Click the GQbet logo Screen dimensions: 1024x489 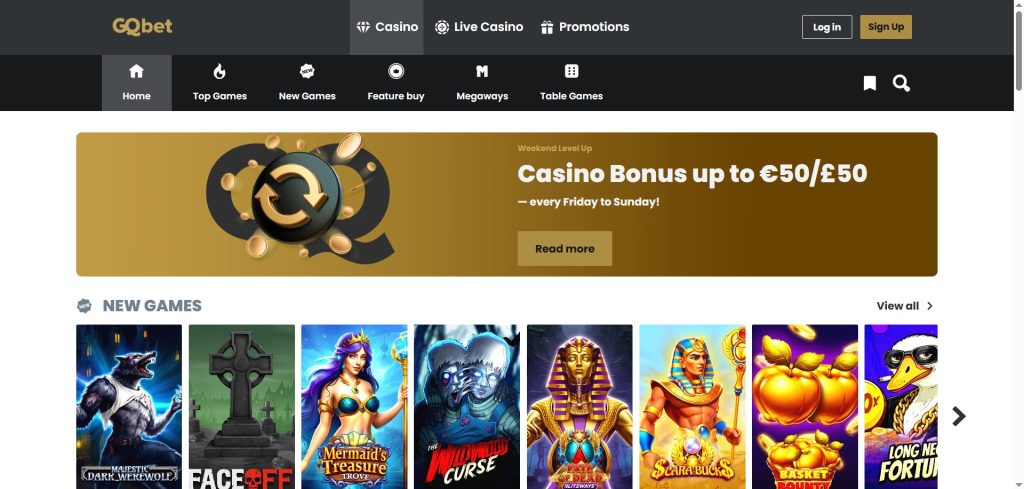click(x=142, y=26)
